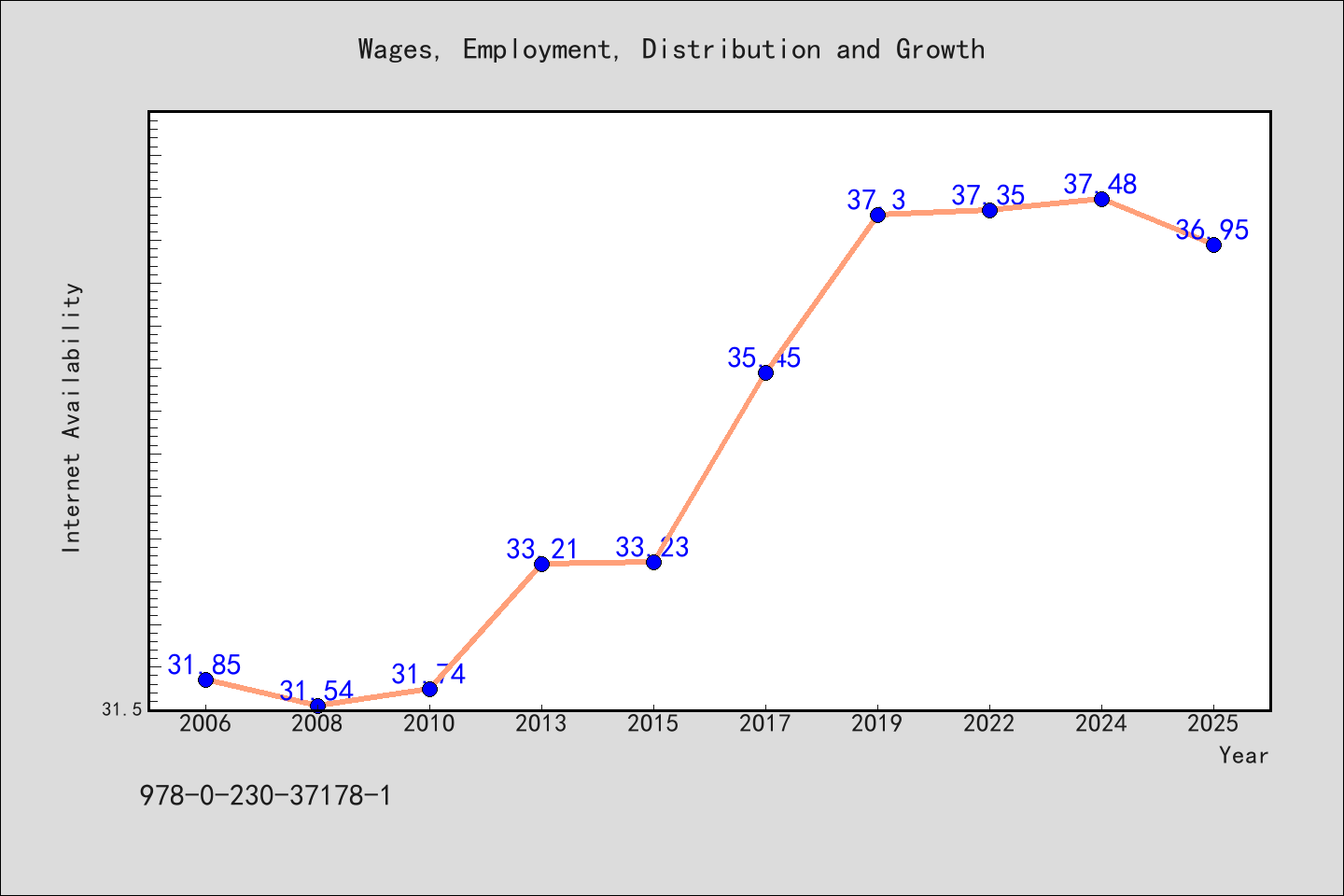
Task: Click the data point for year 2006
Action: coord(205,679)
